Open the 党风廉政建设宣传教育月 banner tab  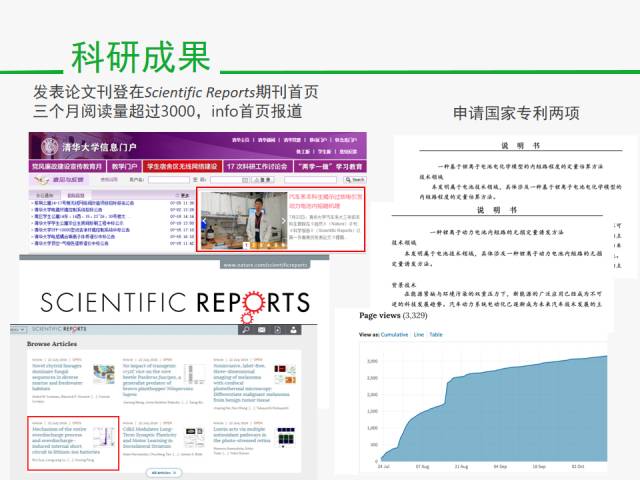point(67,167)
